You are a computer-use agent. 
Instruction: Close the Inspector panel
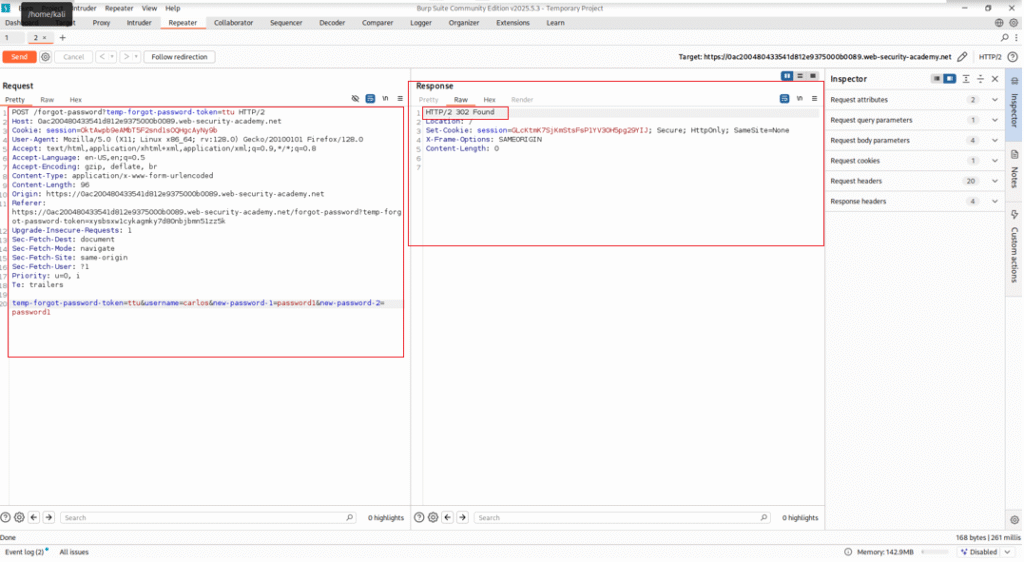[x=995, y=79]
